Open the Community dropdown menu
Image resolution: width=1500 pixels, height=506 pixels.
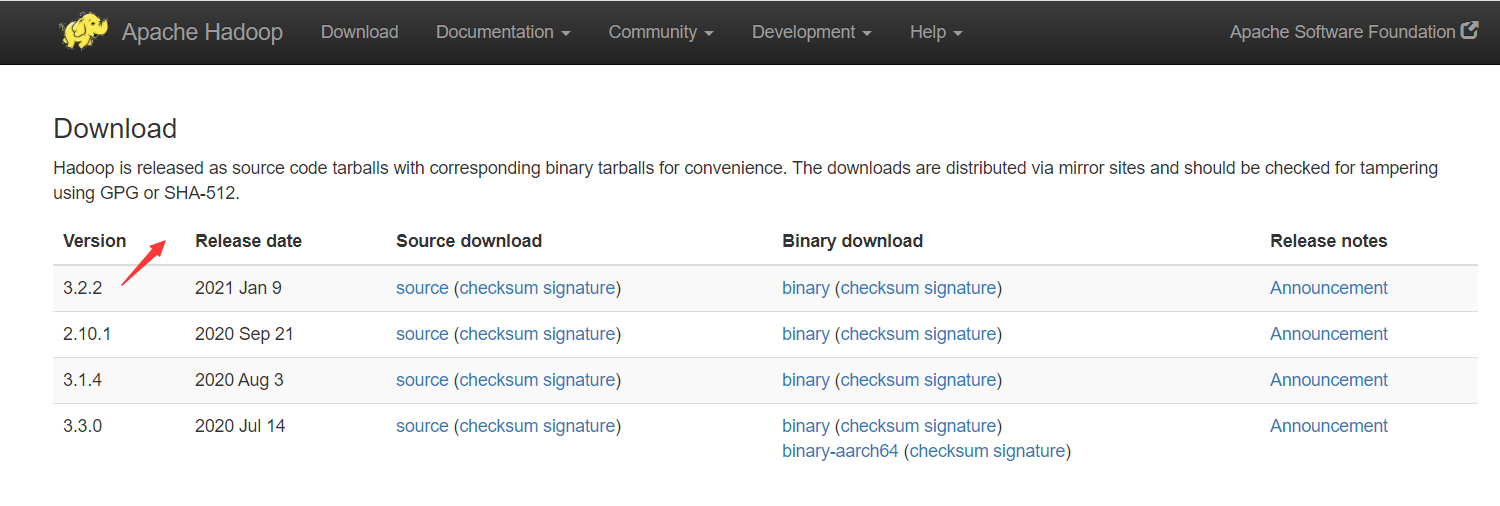[x=661, y=32]
